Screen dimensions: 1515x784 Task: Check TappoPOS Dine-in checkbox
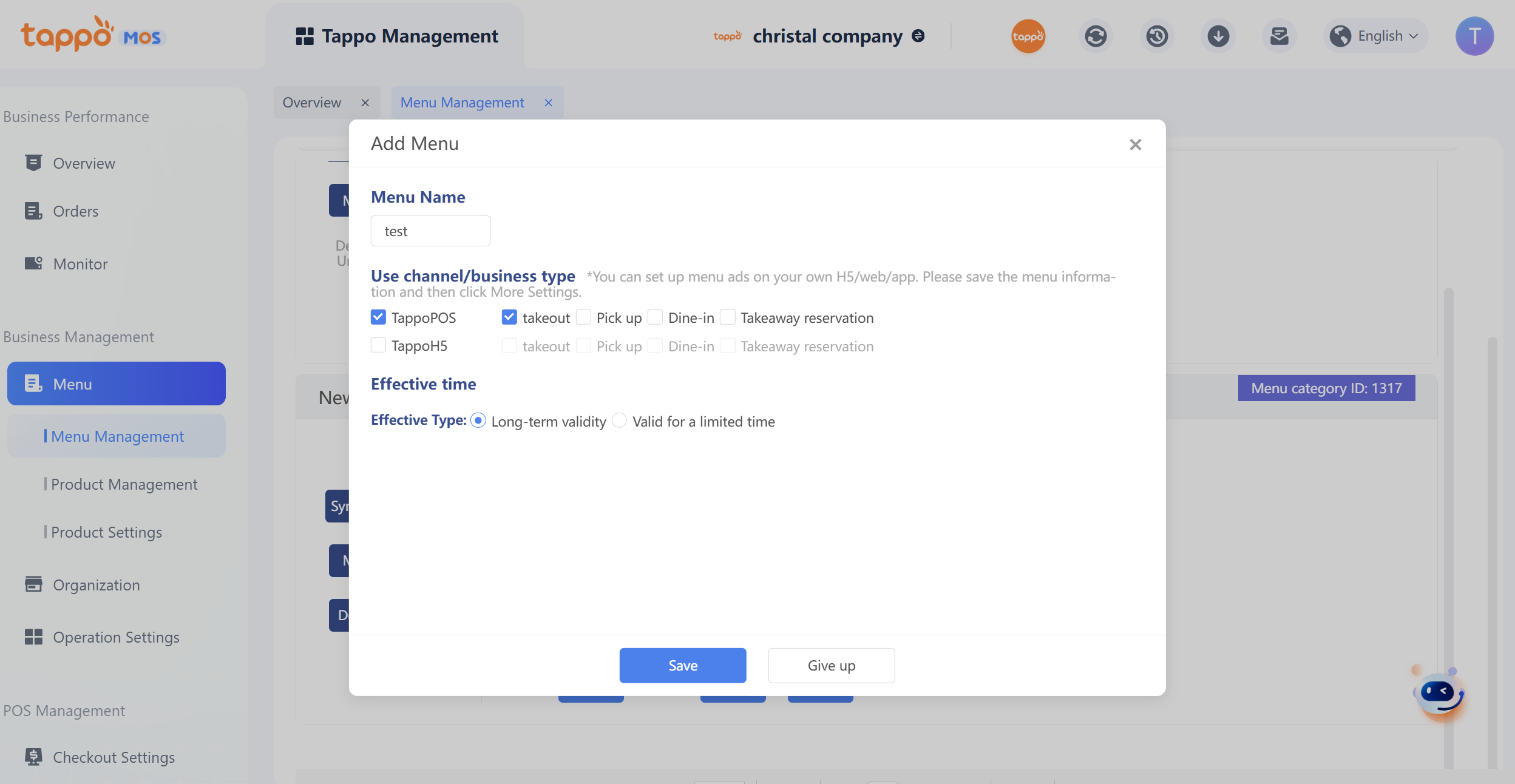point(655,317)
